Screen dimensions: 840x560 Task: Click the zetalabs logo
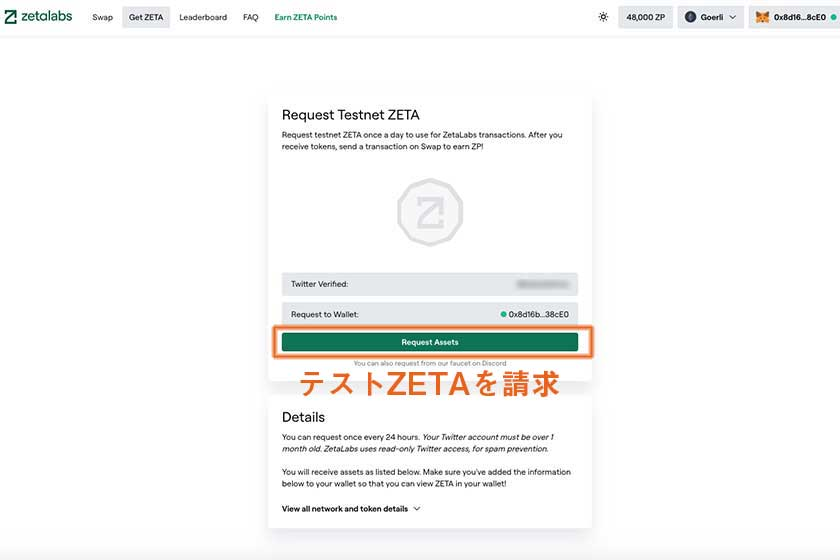point(38,17)
